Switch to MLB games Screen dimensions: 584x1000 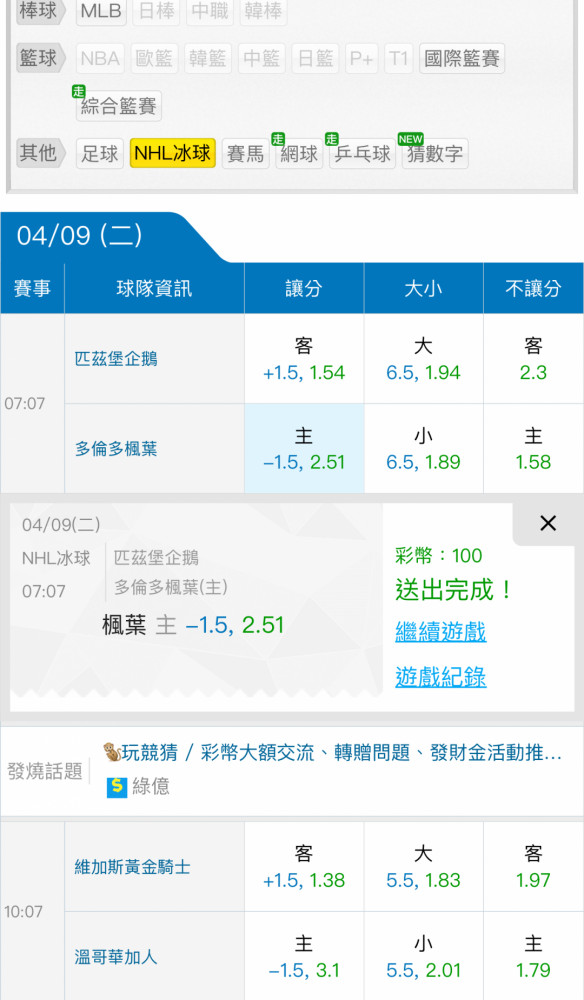[101, 11]
